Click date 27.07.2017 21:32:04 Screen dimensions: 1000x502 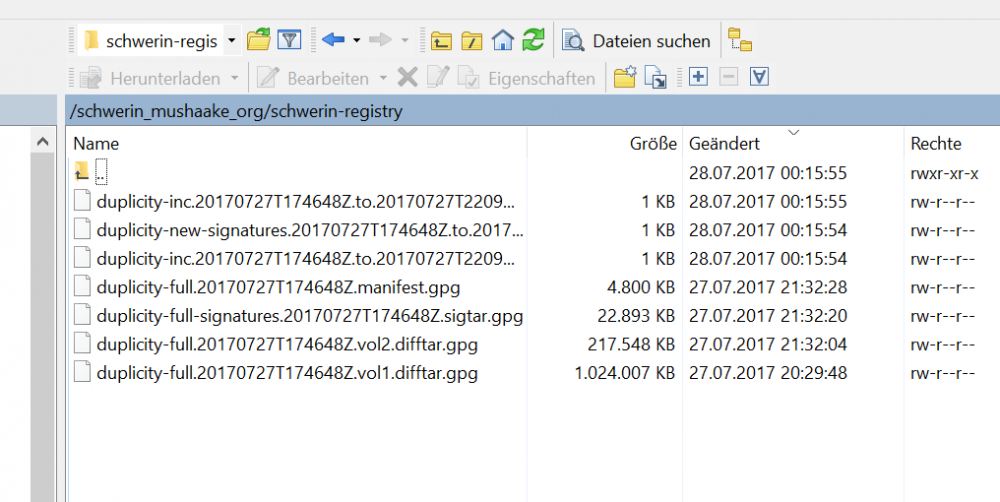click(768, 344)
